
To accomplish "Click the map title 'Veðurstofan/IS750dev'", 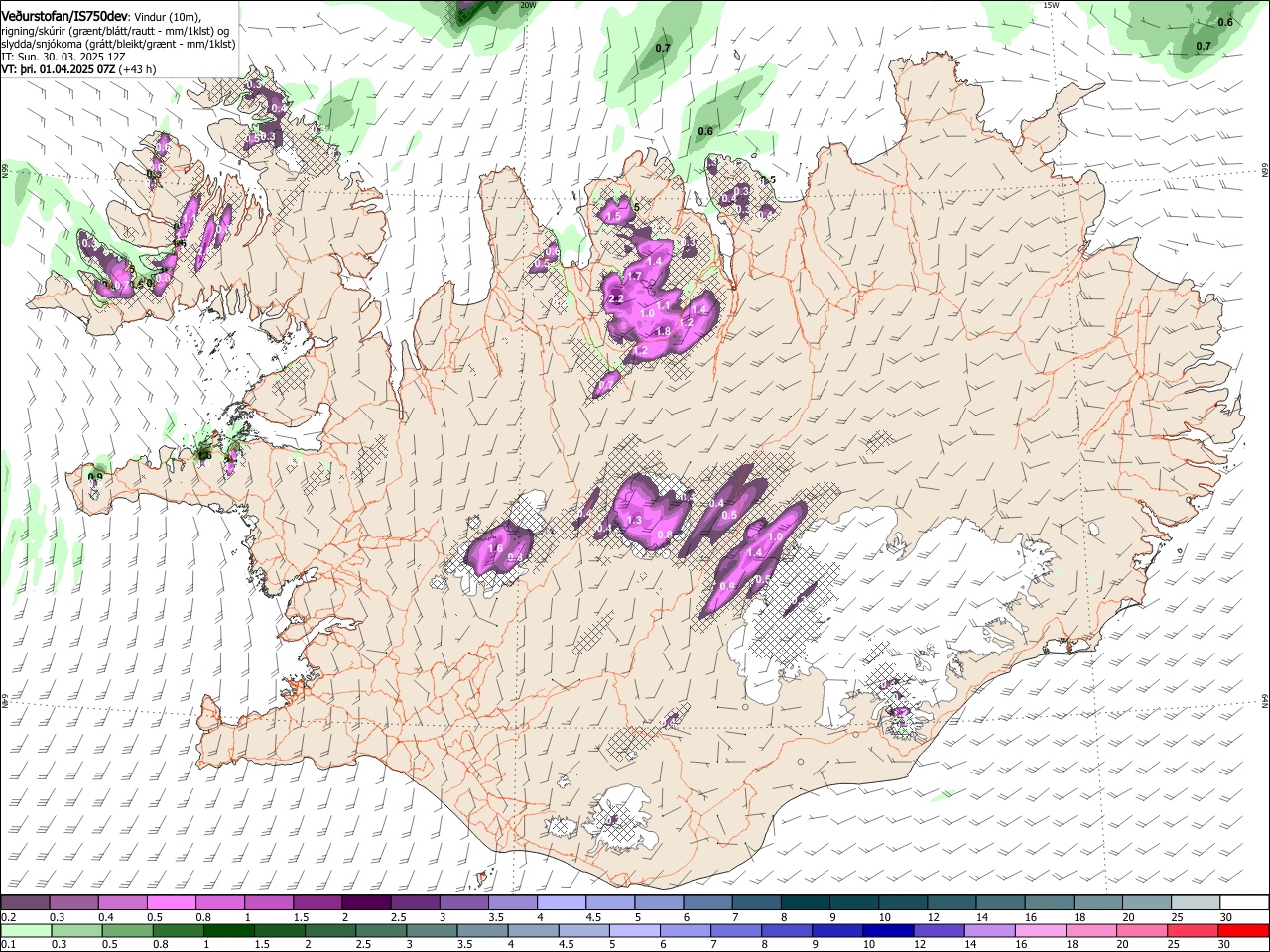I will [63, 15].
